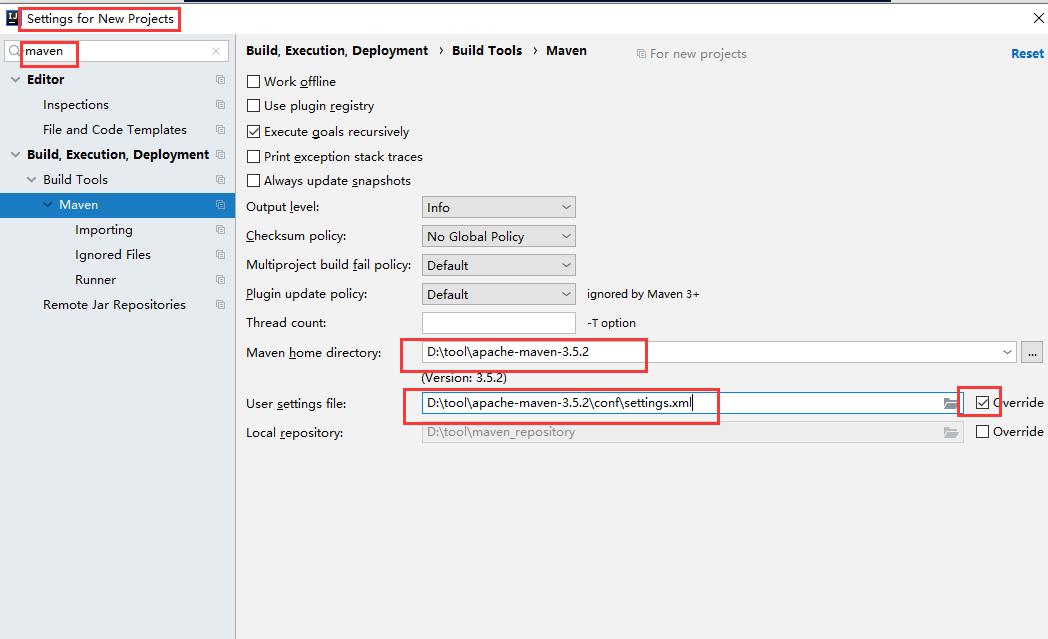Screen dimensions: 1048x639
Task: Collapse the Build Tools tree node
Action: pyautogui.click(x=31, y=179)
